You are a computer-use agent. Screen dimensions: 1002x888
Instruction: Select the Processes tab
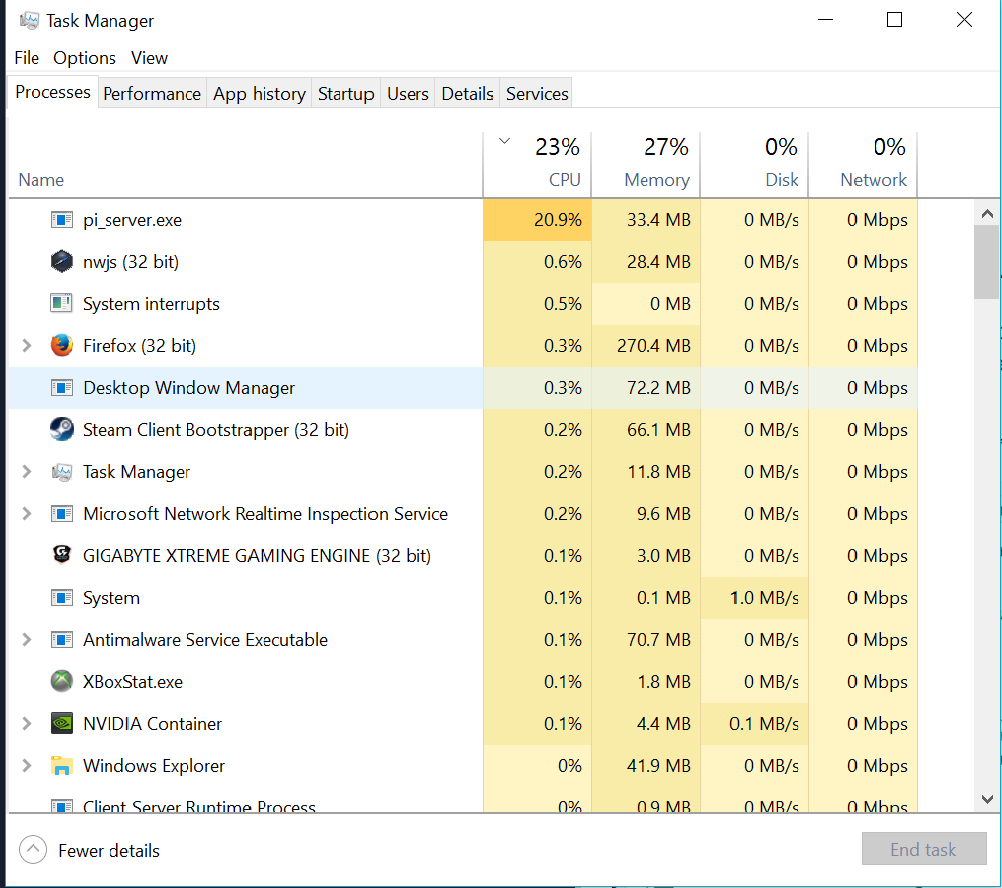[x=53, y=92]
